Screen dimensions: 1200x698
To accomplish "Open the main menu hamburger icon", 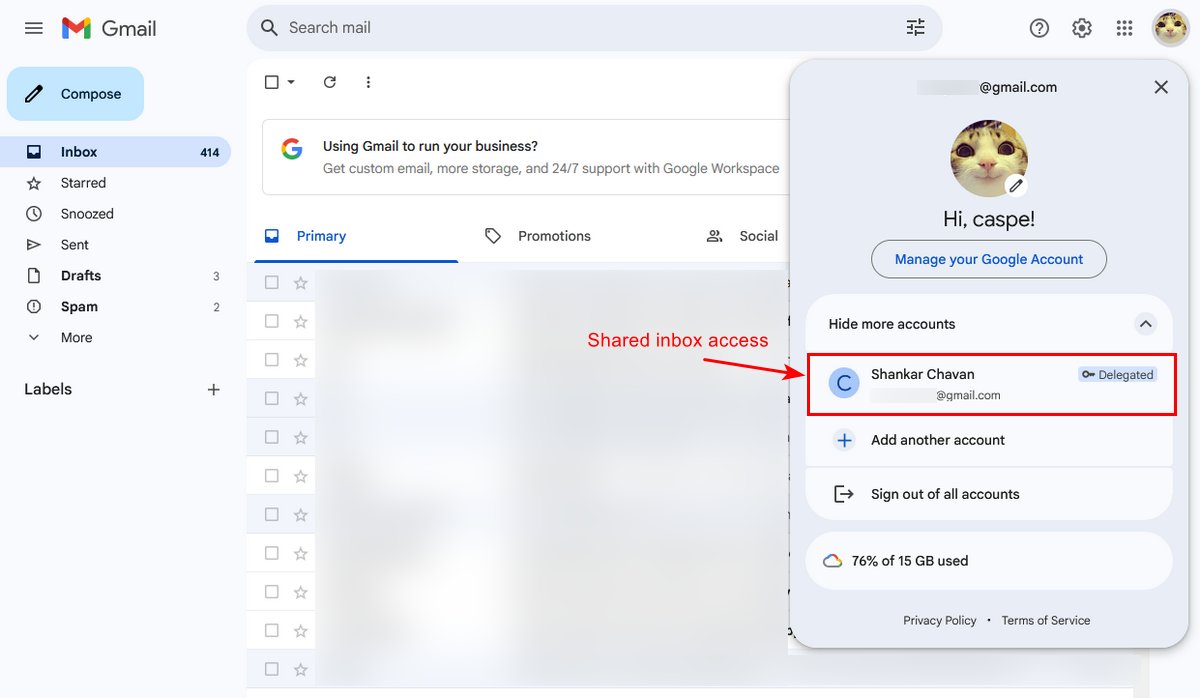I will 34,28.
